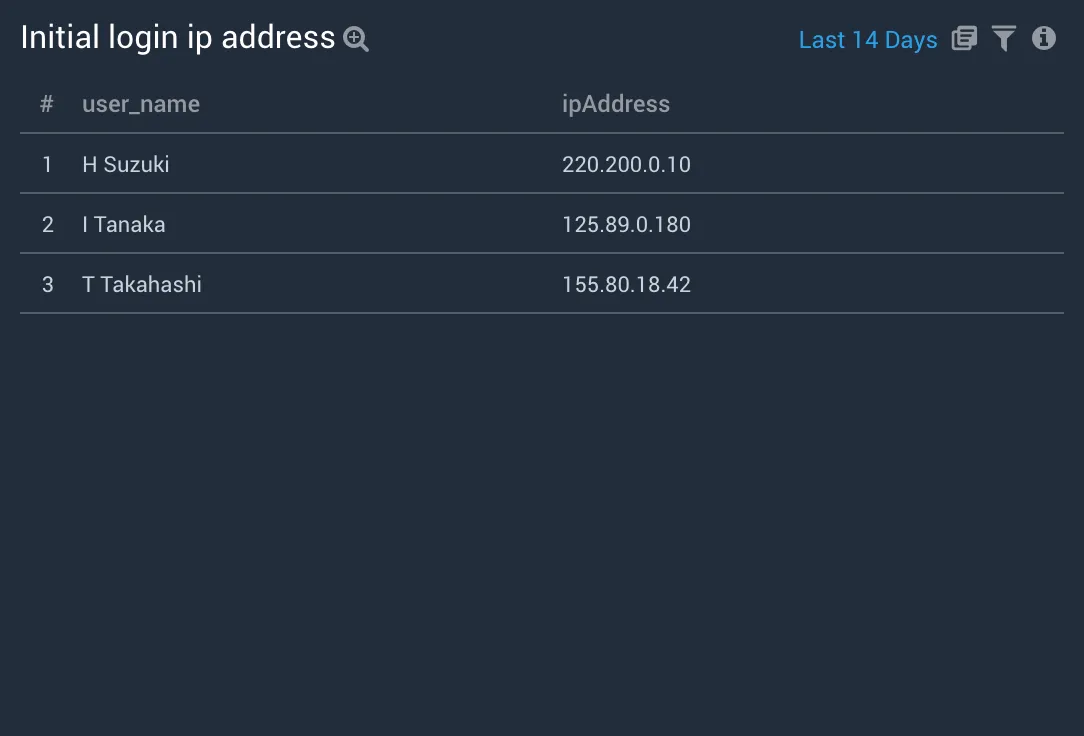Select user T Takahashi
The height and width of the screenshot is (736, 1084).
[x=142, y=284]
